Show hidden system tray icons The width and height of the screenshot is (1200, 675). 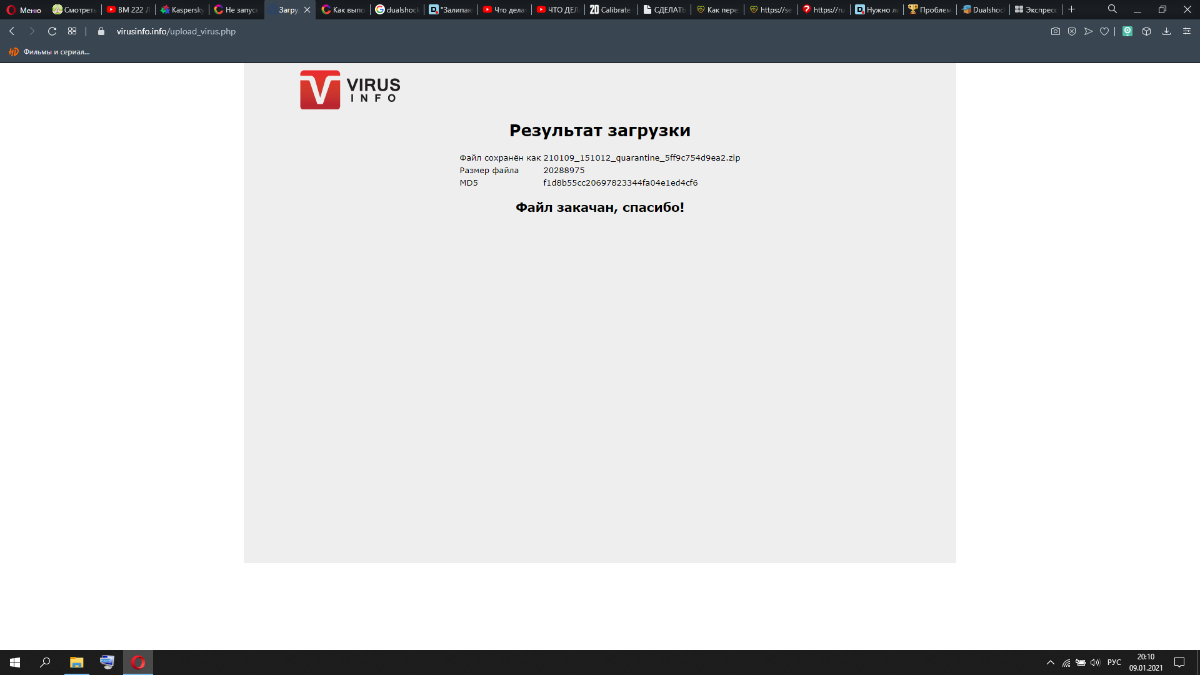coord(1050,662)
